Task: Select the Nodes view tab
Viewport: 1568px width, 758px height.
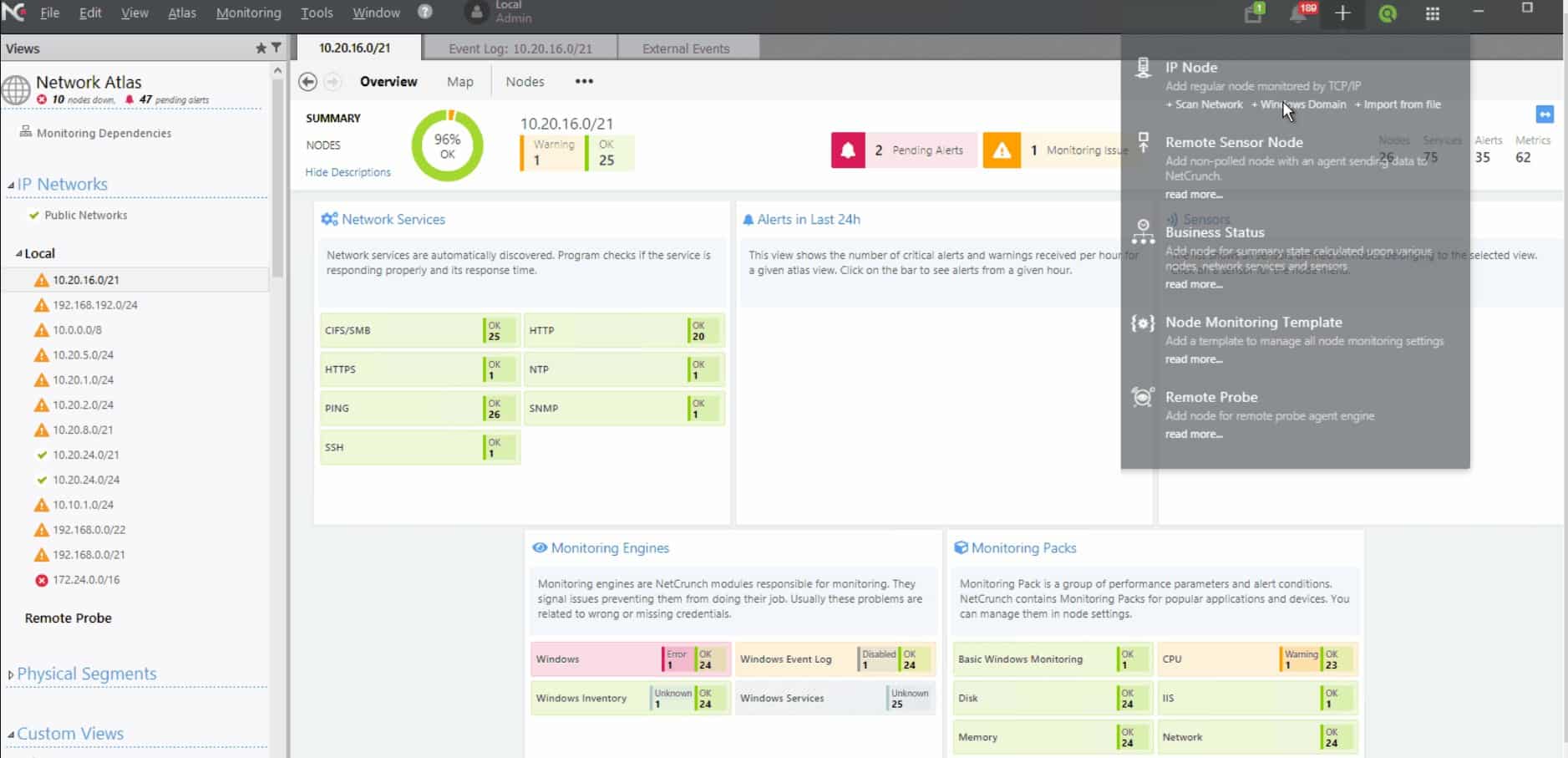Action: tap(525, 81)
